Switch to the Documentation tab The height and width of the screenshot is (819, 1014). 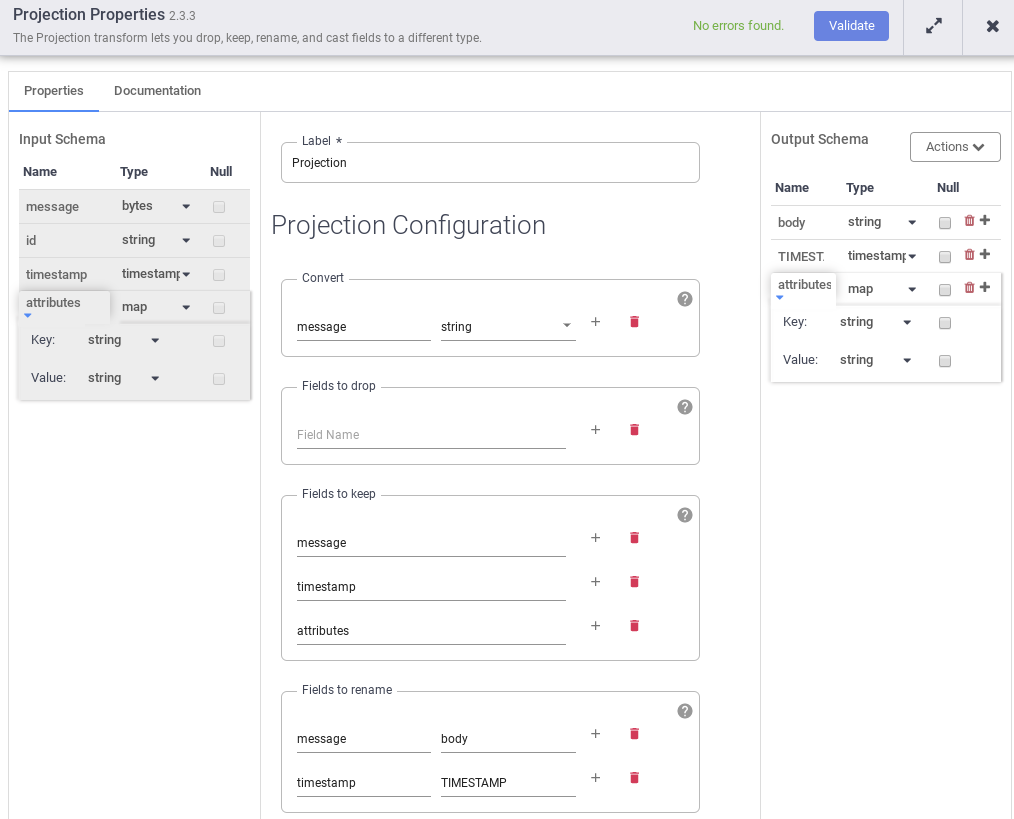157,91
